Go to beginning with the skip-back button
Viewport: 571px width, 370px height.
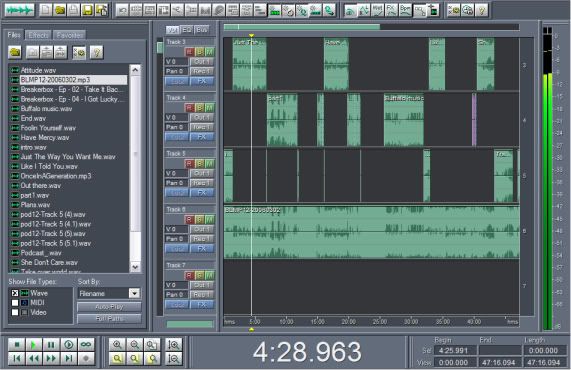16,359
